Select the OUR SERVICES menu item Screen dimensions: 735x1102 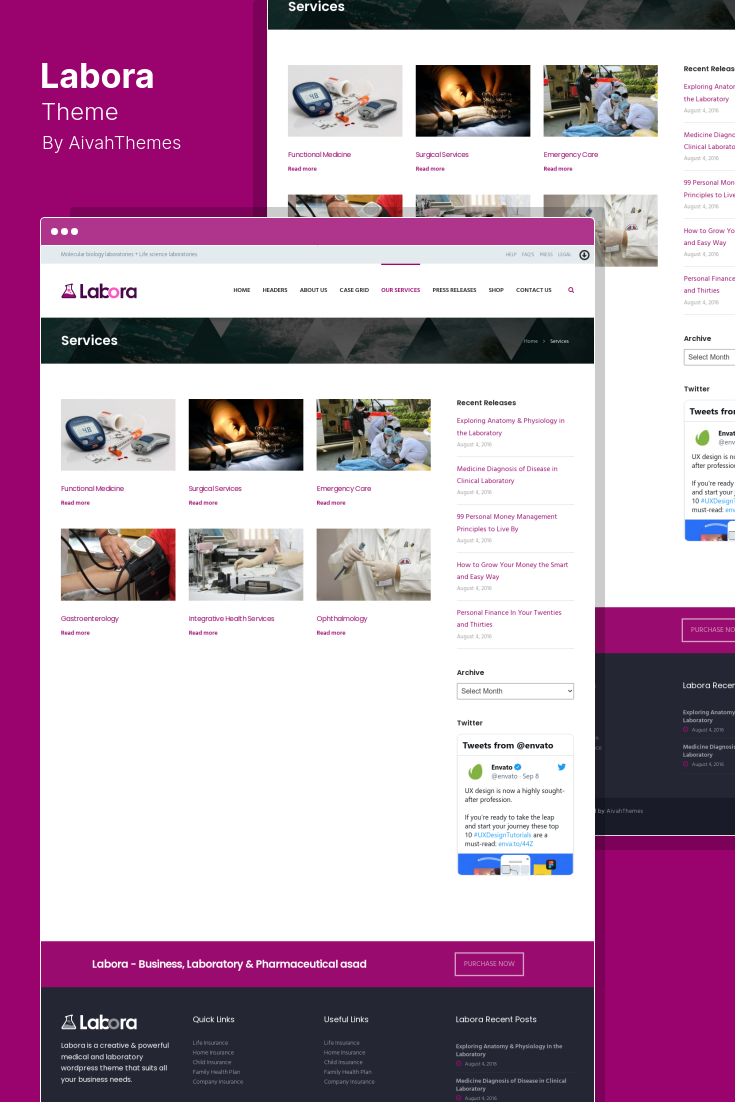[401, 290]
